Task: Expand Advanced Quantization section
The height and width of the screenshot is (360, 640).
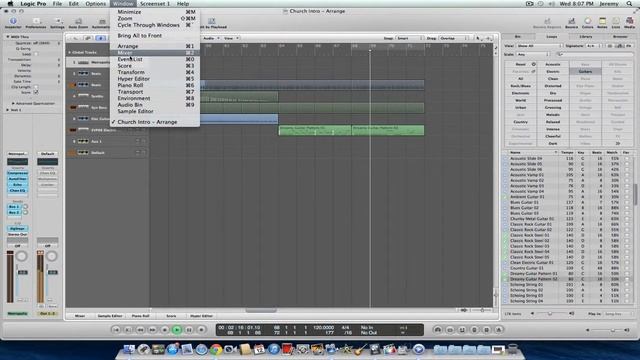Action: (x=13, y=103)
